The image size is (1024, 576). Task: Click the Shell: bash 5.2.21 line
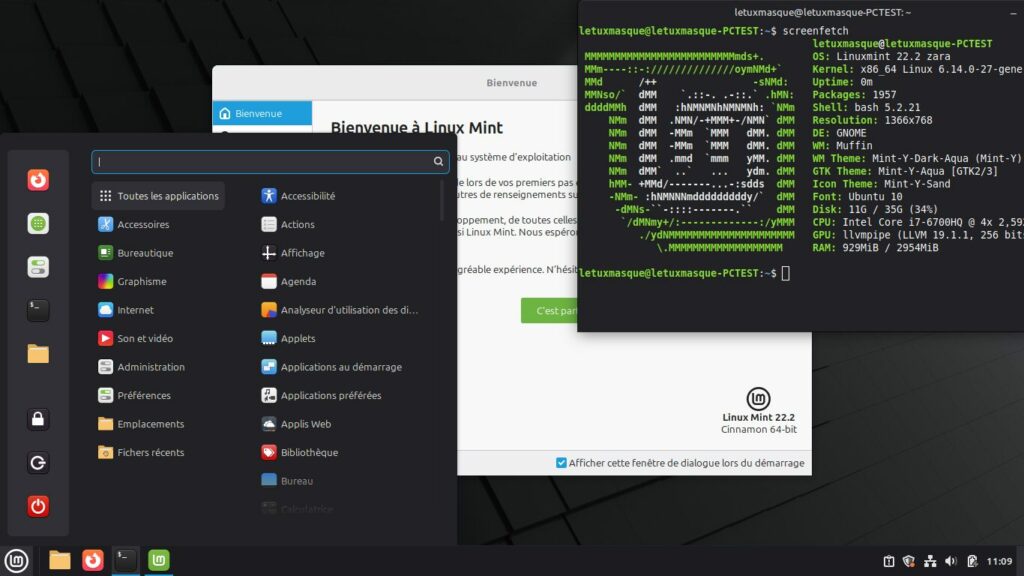[866, 107]
